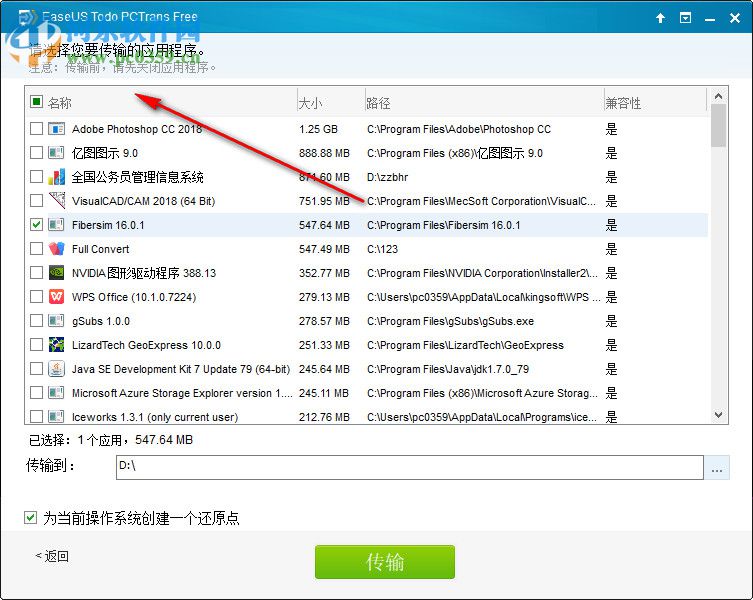The image size is (753, 600).
Task: Click the LizardTech GeoExpress 10.0.0 name
Action: point(146,345)
